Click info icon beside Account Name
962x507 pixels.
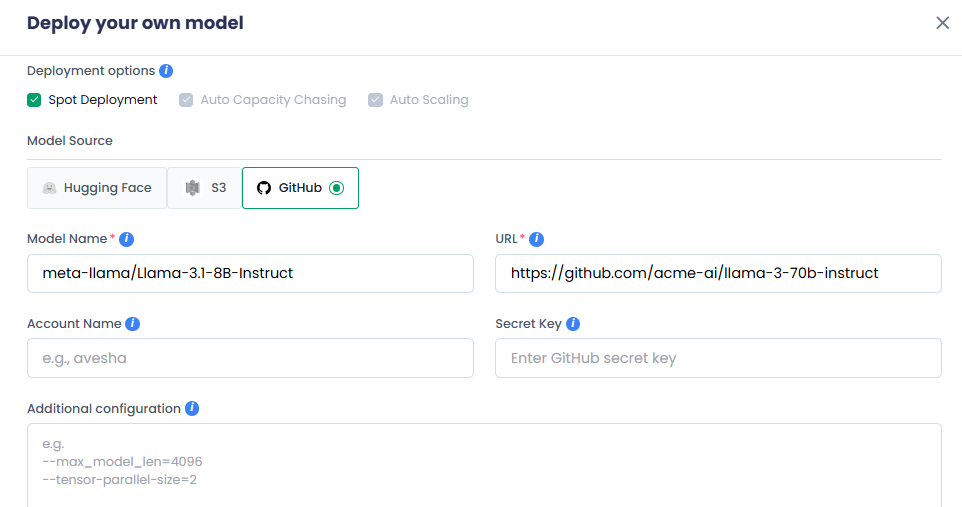133,324
